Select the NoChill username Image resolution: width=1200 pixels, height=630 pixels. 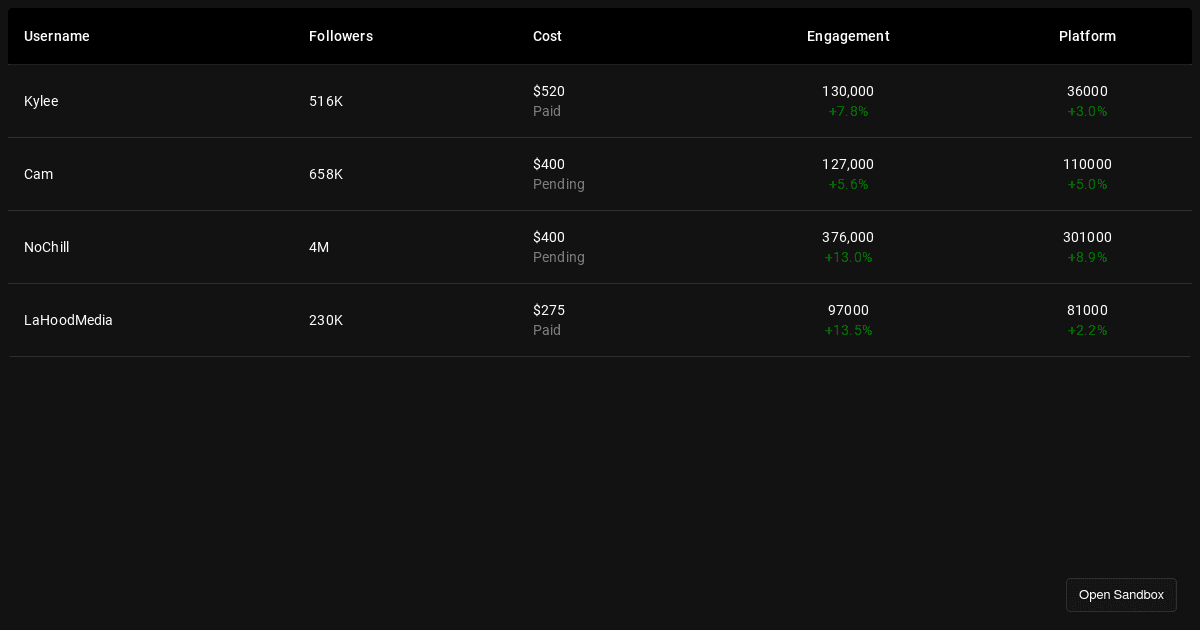pyautogui.click(x=46, y=247)
